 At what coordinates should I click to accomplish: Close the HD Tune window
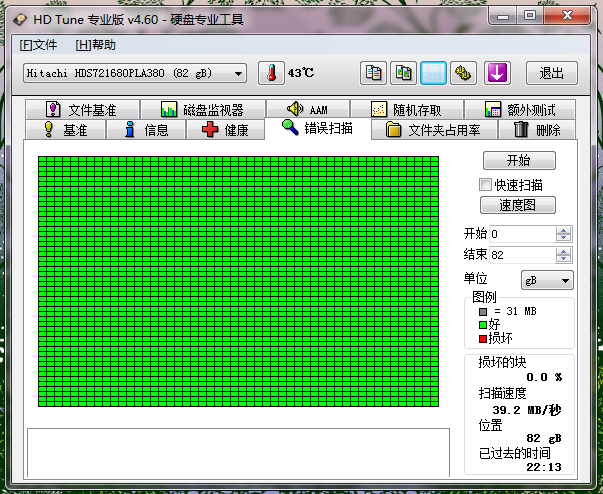(x=567, y=16)
